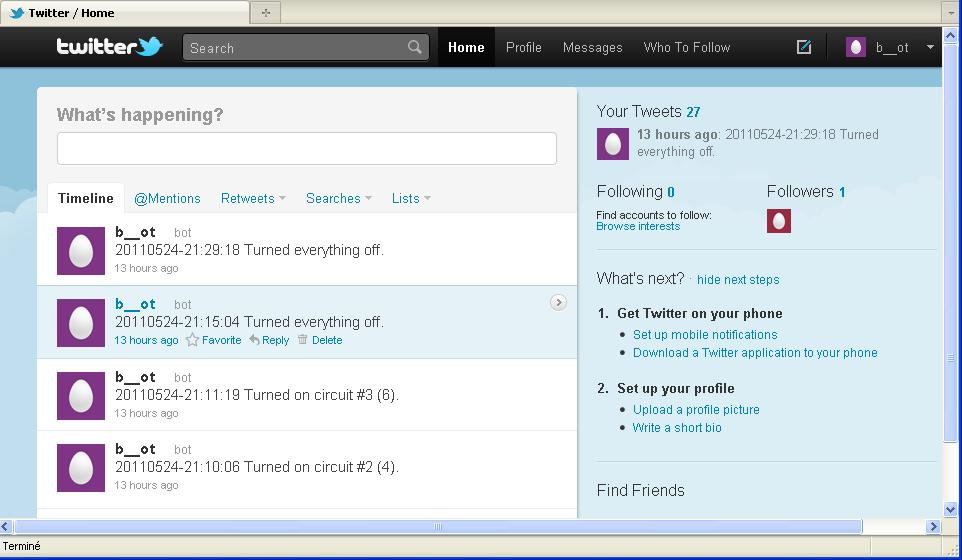Click b__ot username in top navigation bar
Viewport: 962px width, 560px height.
(892, 47)
